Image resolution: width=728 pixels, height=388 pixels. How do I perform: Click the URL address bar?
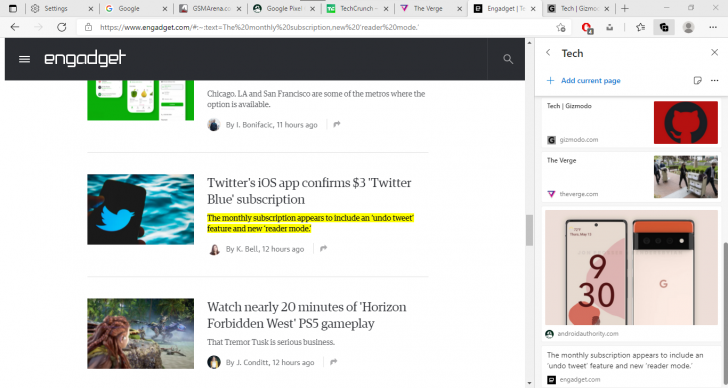(x=325, y=27)
